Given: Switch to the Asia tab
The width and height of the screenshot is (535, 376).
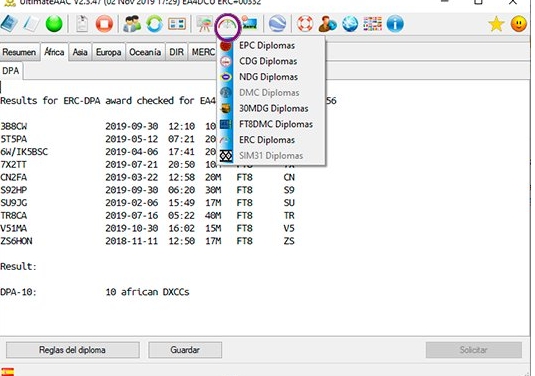Looking at the screenshot, I should tap(80, 52).
